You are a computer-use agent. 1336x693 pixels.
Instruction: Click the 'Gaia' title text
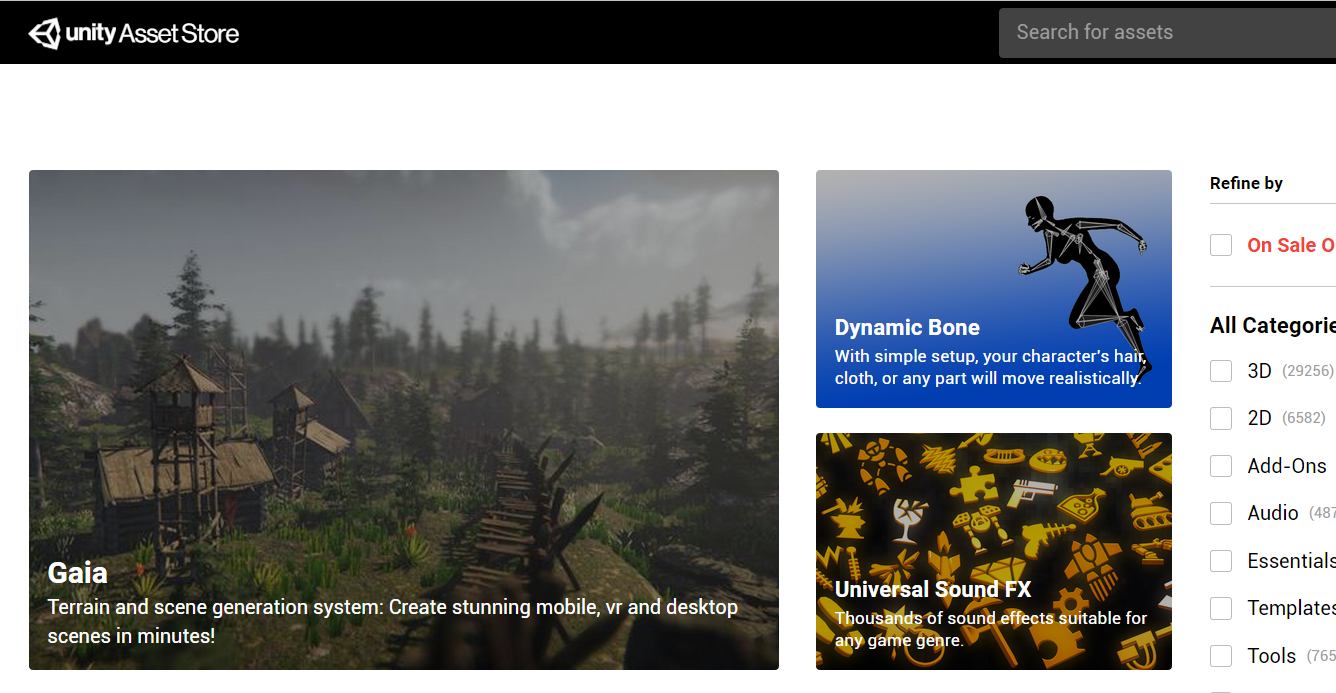pos(78,573)
